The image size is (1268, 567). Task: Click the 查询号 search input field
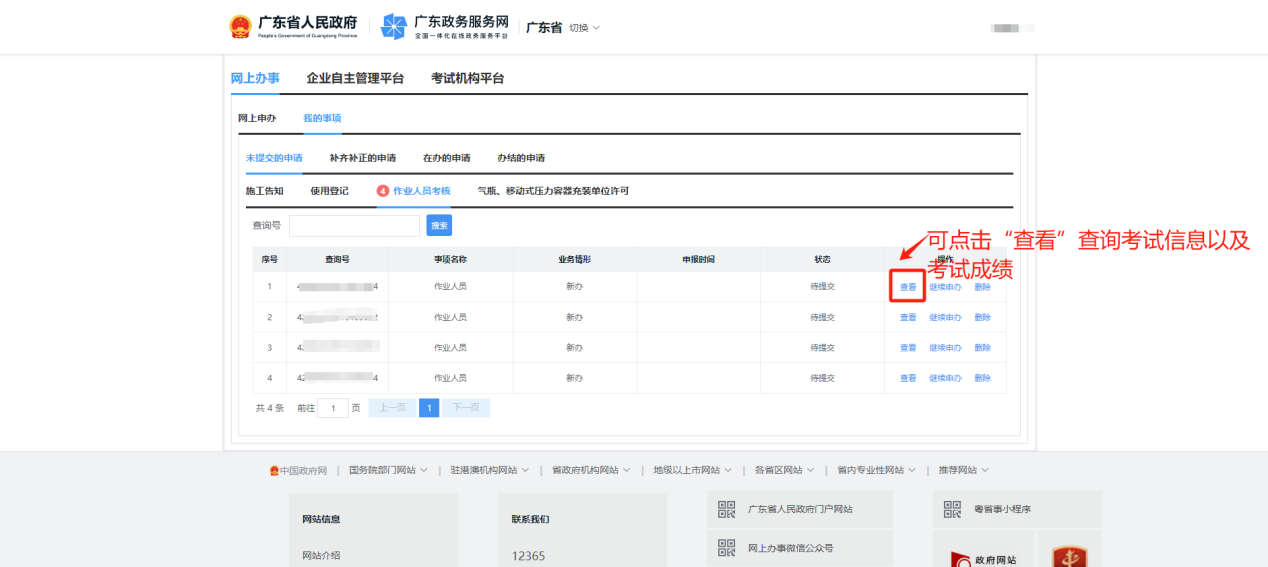point(354,226)
